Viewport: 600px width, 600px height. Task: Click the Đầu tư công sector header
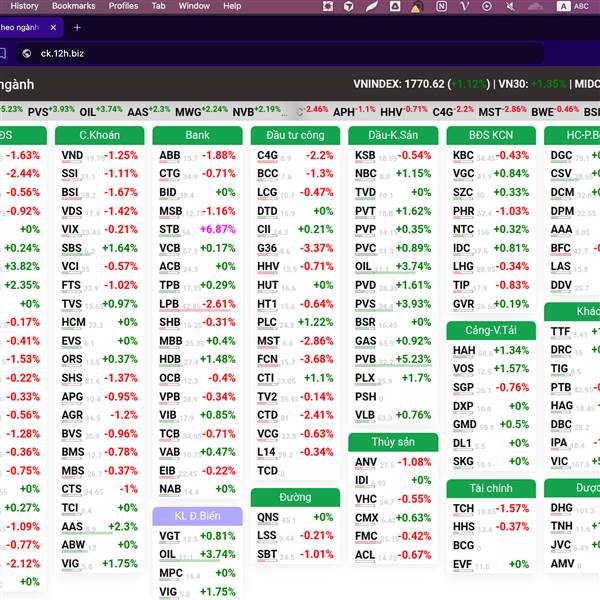click(295, 135)
